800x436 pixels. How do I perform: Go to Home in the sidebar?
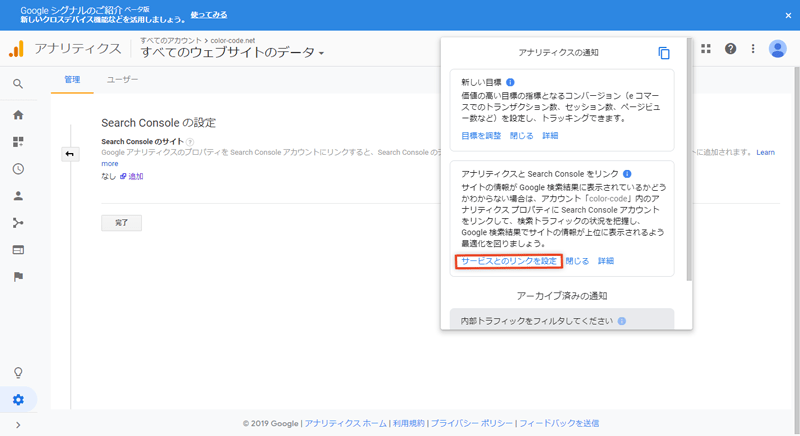point(18,115)
